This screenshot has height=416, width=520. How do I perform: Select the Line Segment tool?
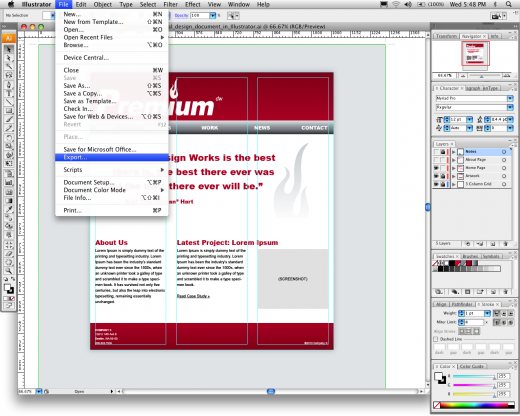coord(9,102)
